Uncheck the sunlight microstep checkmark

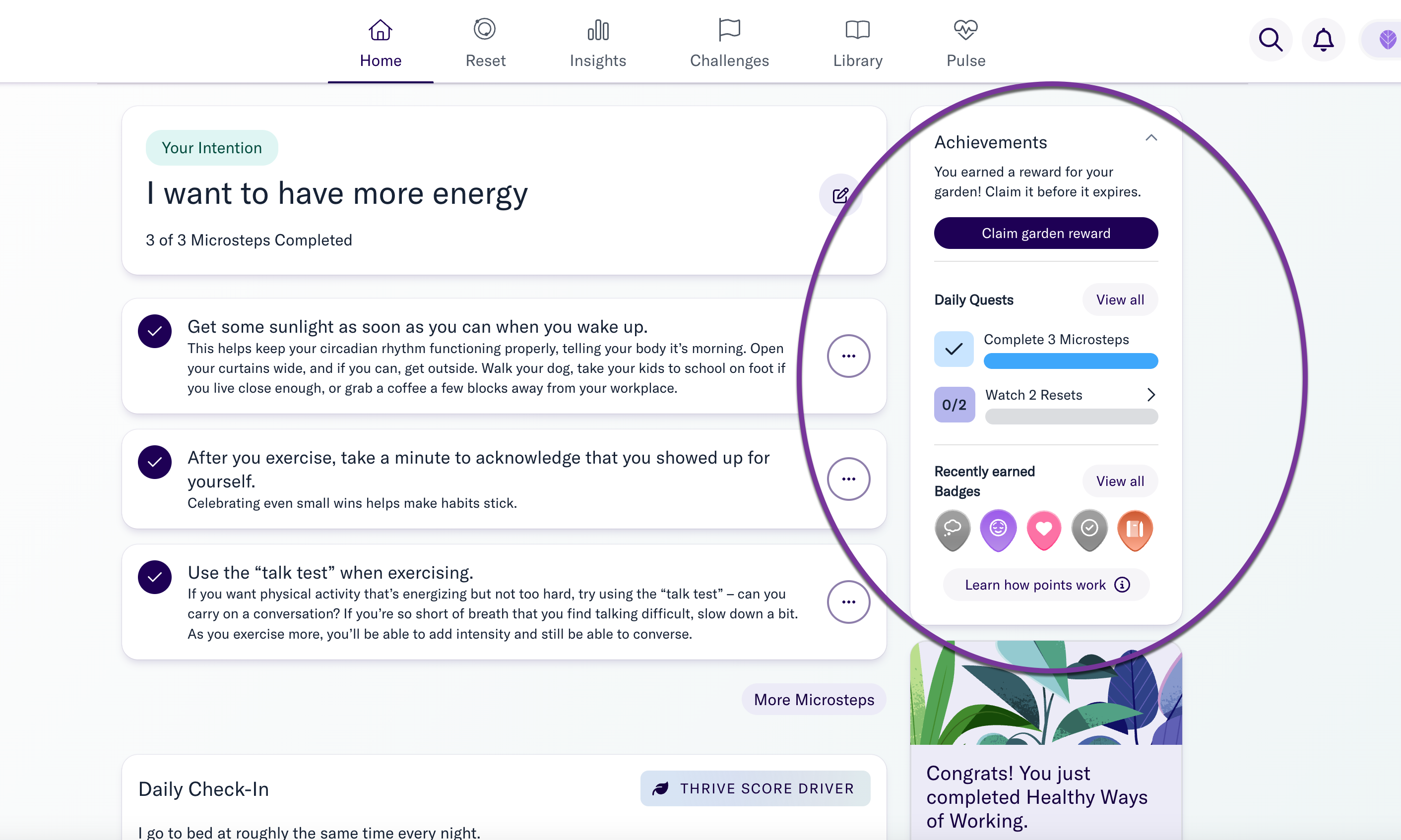[x=155, y=331]
